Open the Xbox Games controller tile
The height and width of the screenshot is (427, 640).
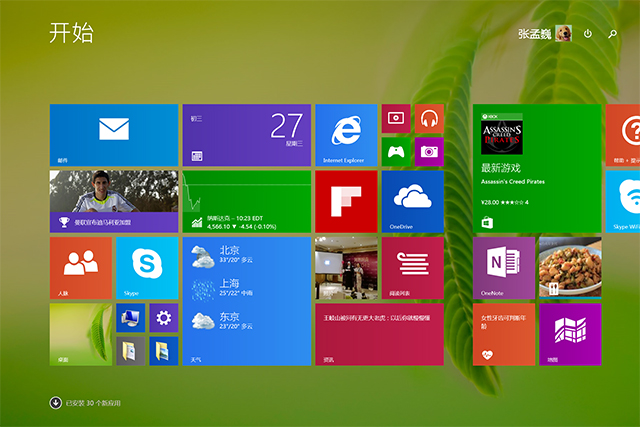pyautogui.click(x=396, y=152)
